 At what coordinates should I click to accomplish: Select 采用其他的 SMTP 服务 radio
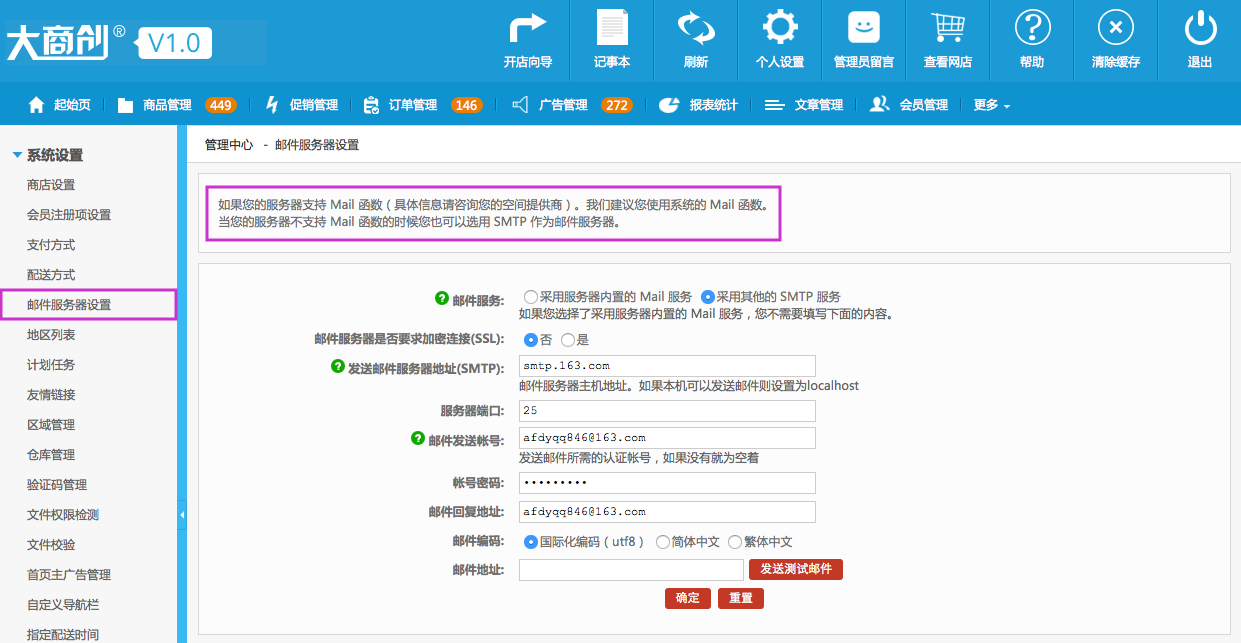click(708, 297)
